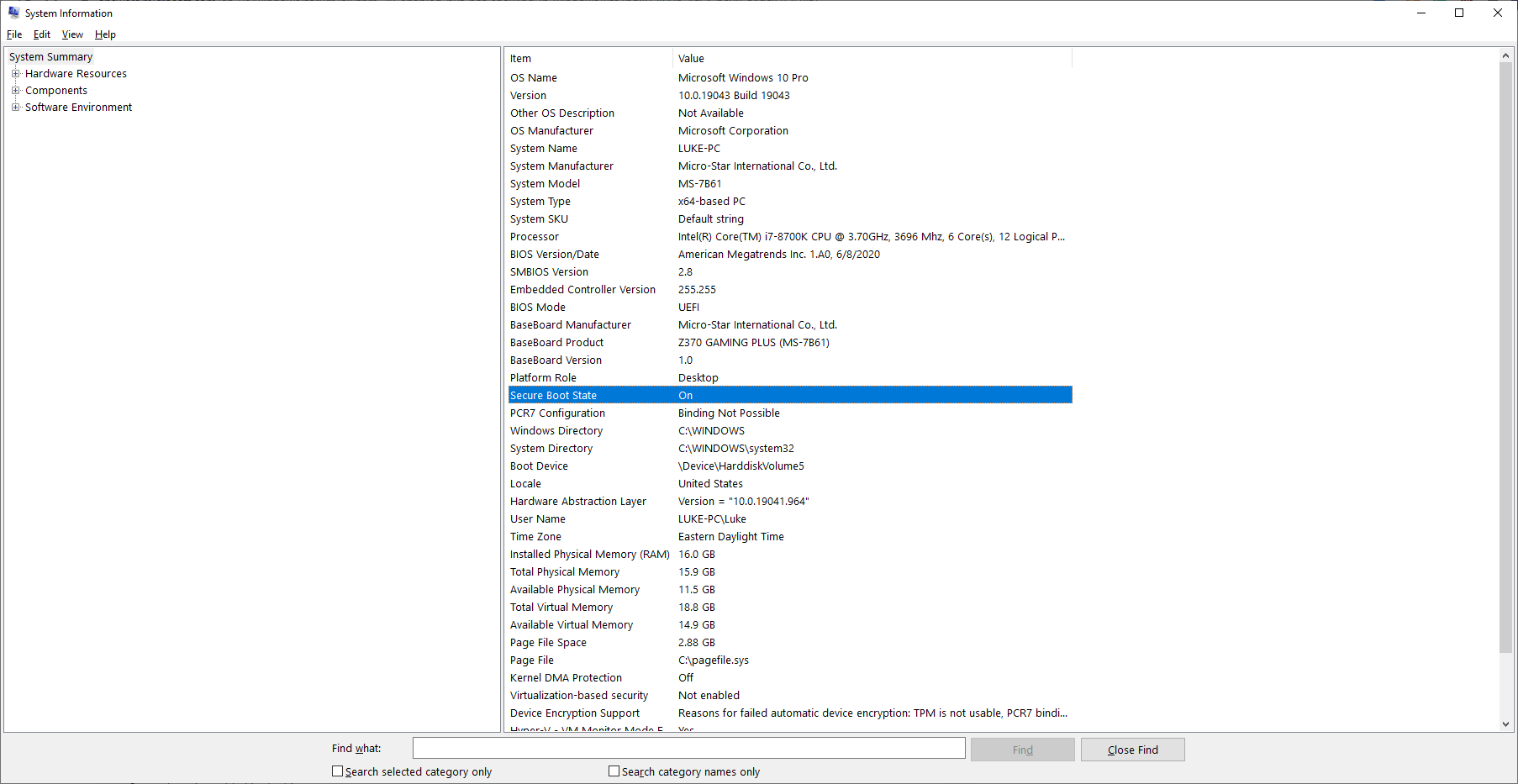Select the Total Physical Memory row

[x=790, y=572]
